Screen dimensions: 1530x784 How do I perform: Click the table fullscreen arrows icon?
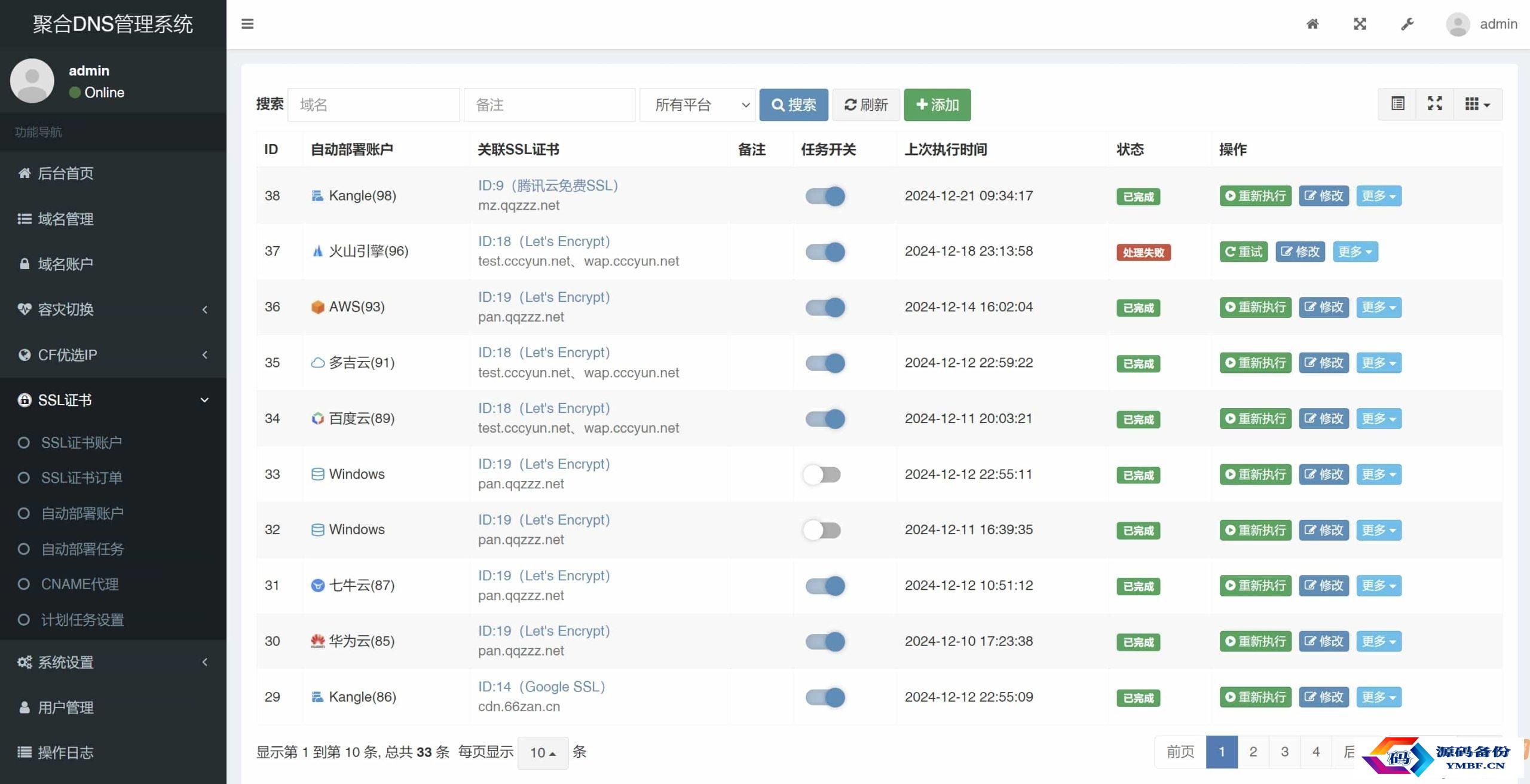tap(1435, 104)
